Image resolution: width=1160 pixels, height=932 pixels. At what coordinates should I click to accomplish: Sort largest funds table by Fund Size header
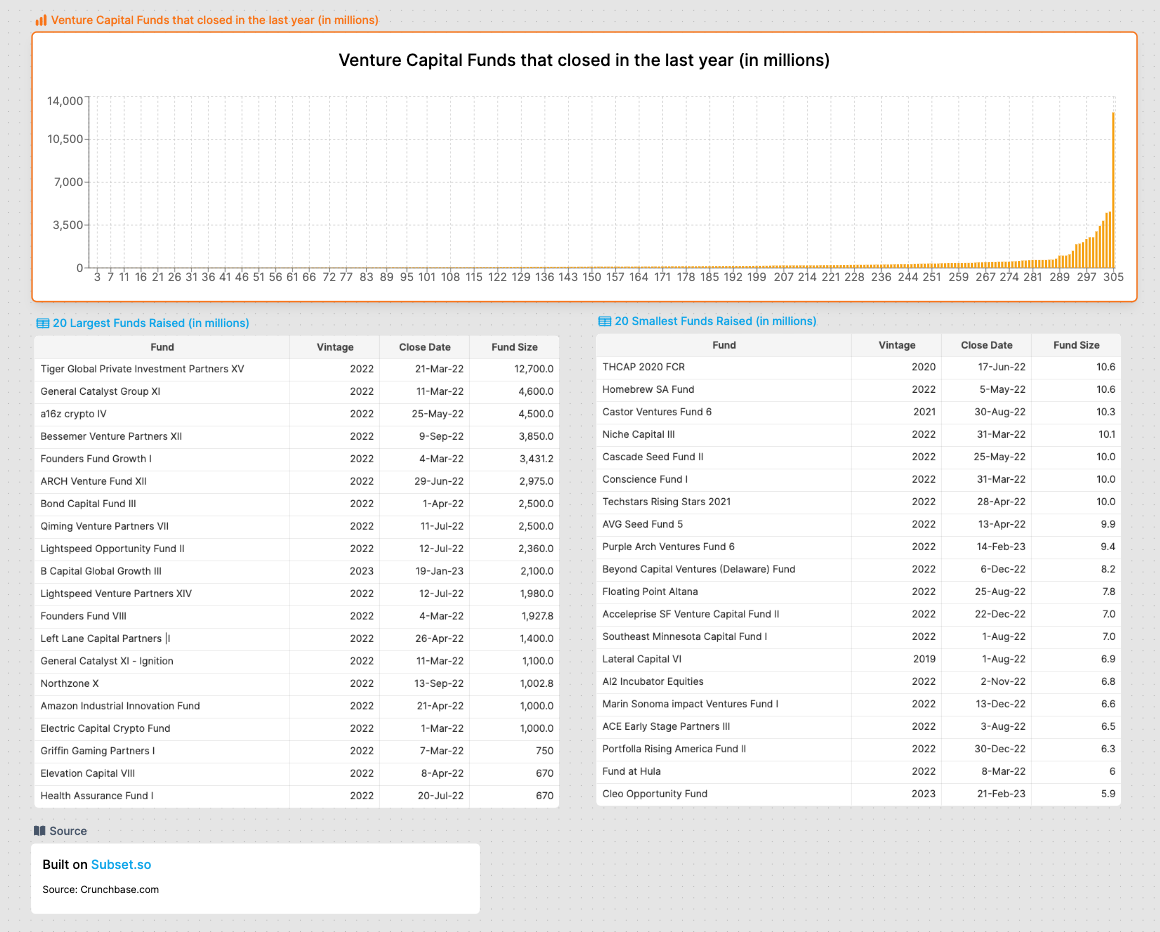pos(514,347)
